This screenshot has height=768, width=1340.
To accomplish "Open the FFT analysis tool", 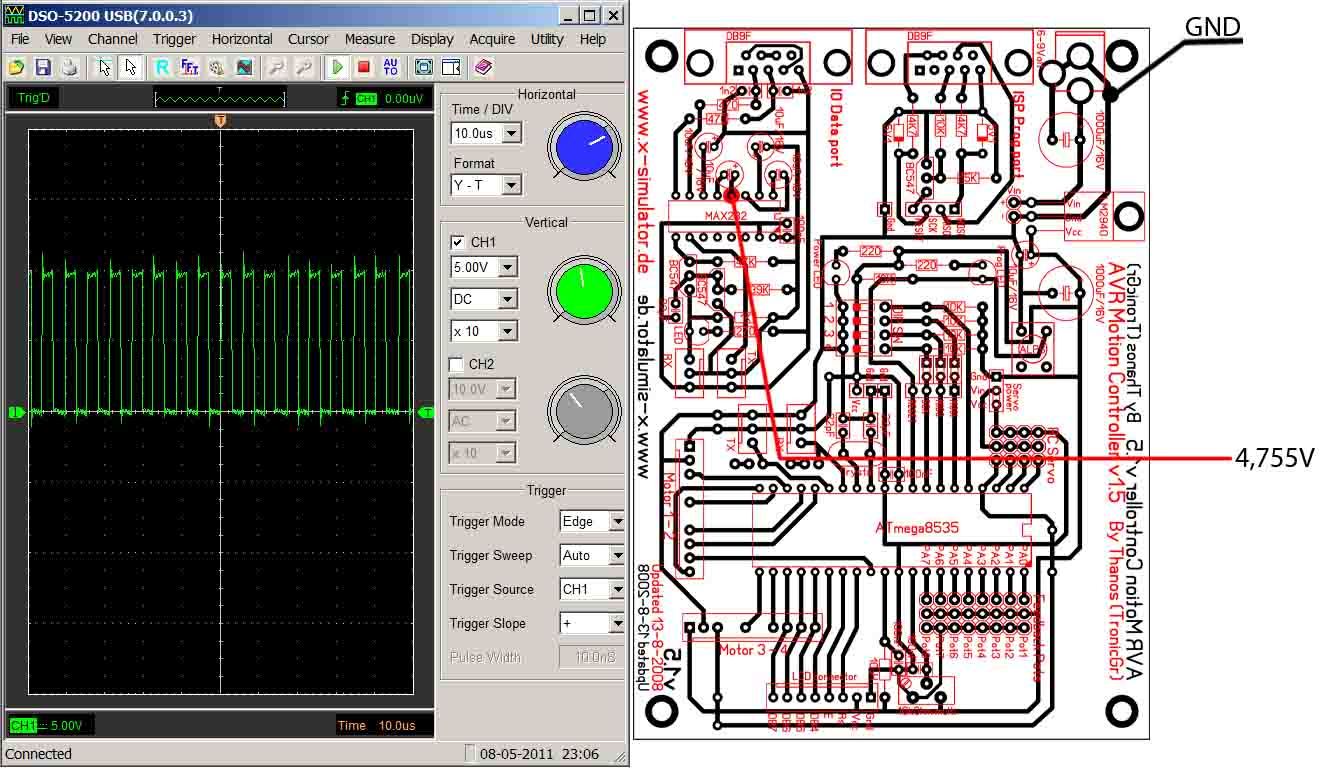I will point(189,67).
